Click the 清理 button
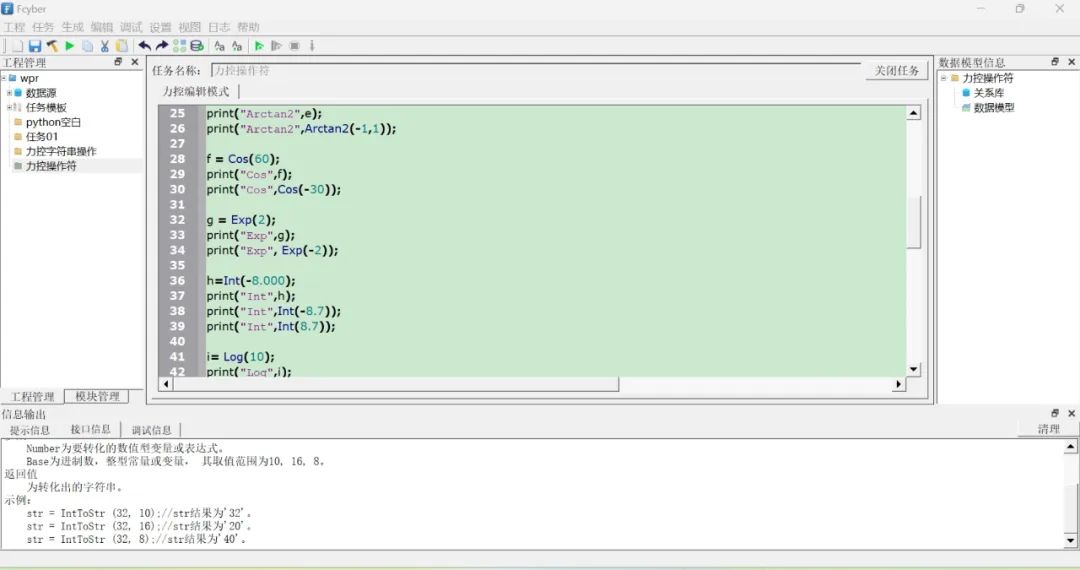 [1048, 430]
